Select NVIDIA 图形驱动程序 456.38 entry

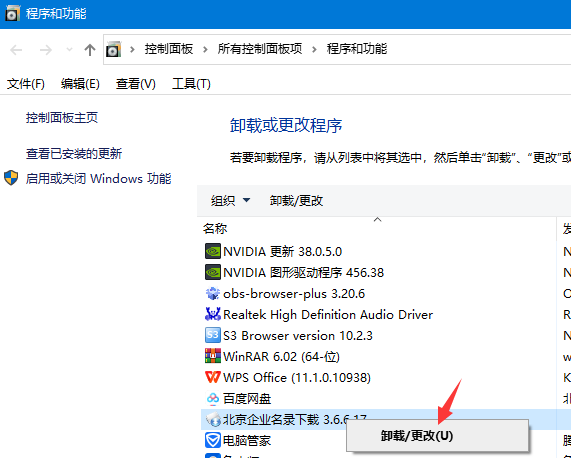(x=303, y=273)
